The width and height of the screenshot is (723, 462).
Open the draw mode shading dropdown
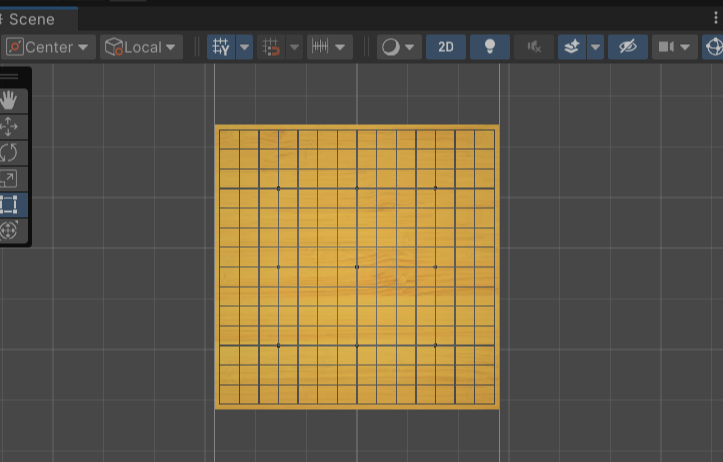tap(399, 47)
